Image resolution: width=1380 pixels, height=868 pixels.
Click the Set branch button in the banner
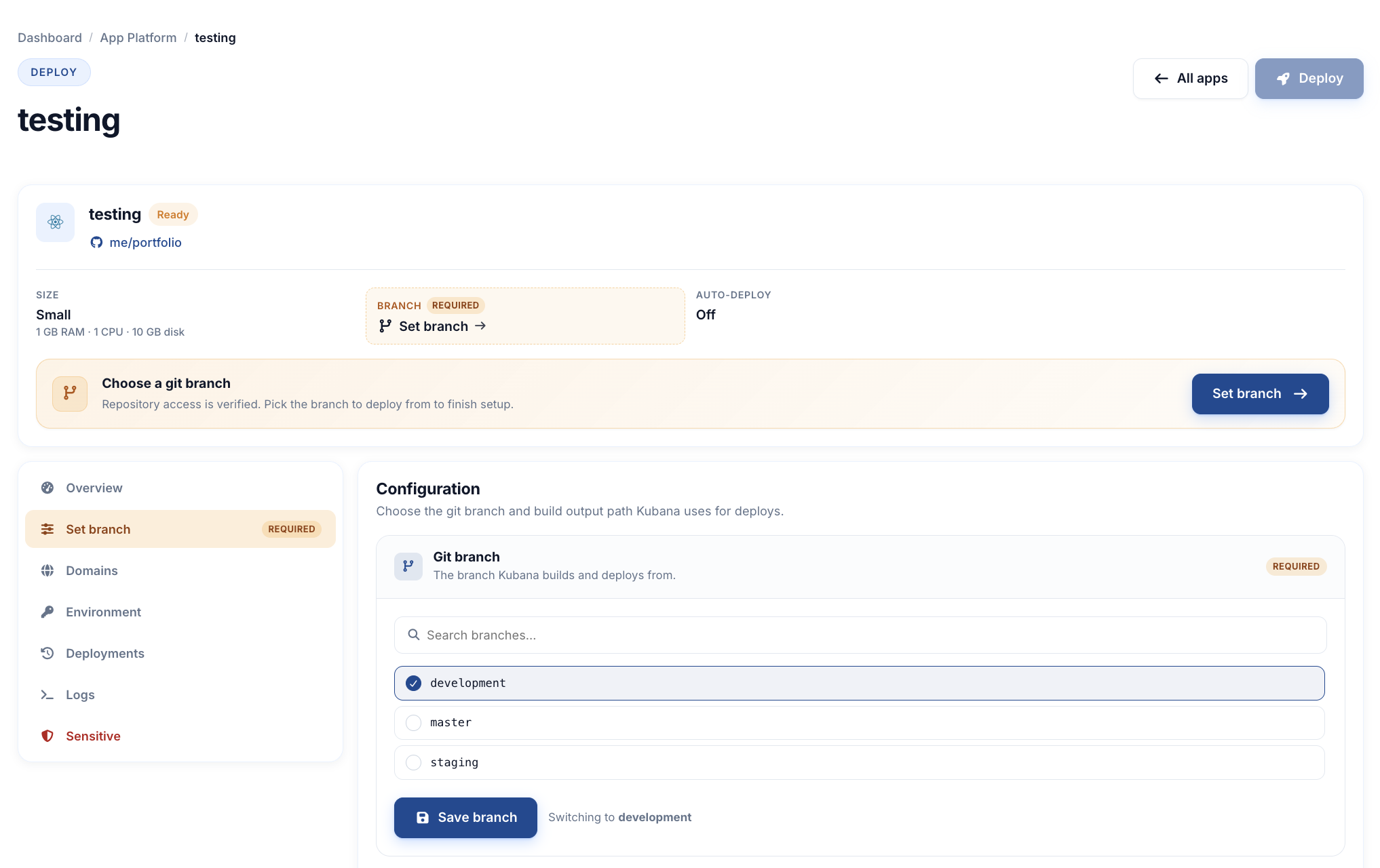1260,394
